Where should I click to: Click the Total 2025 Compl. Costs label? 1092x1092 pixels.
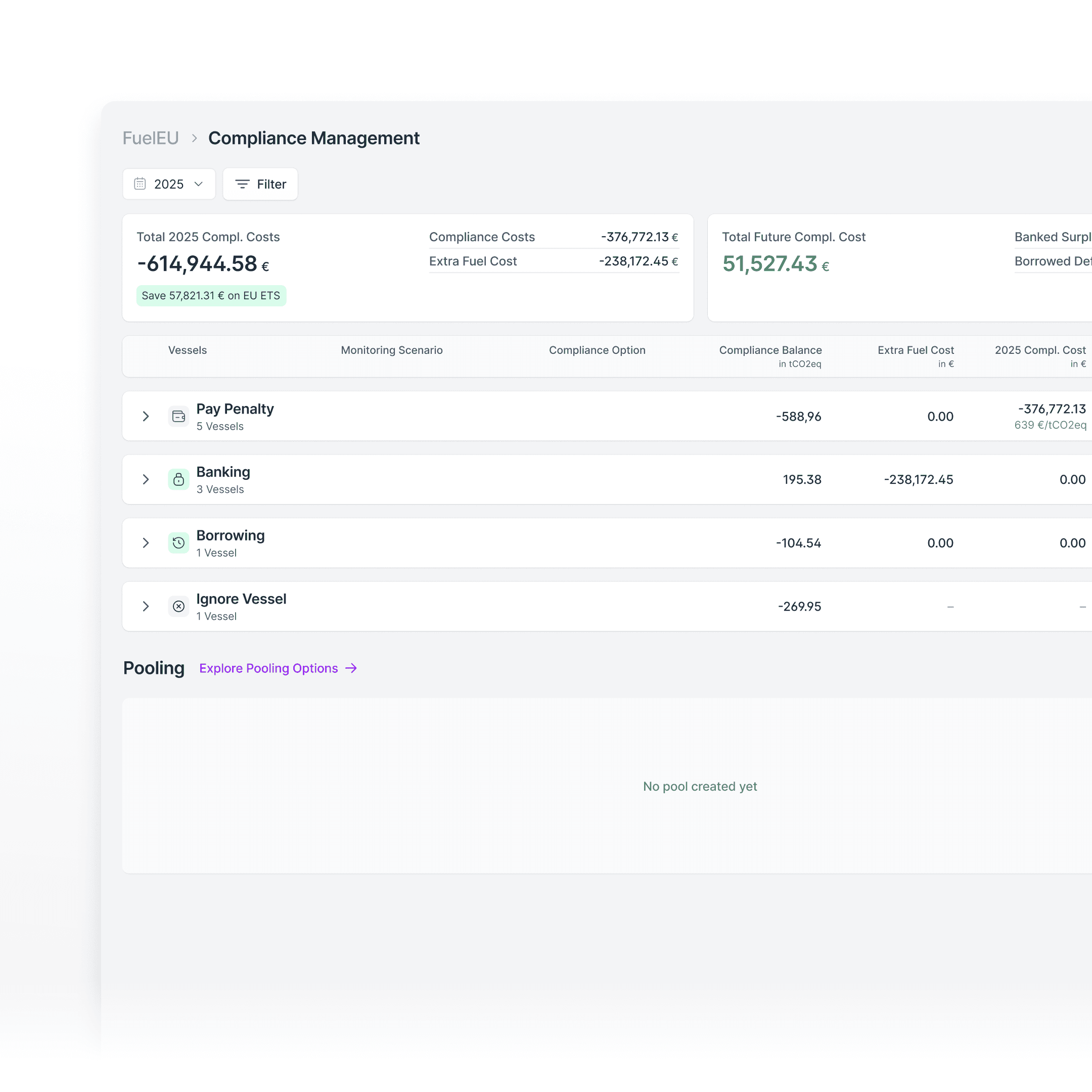tap(208, 237)
